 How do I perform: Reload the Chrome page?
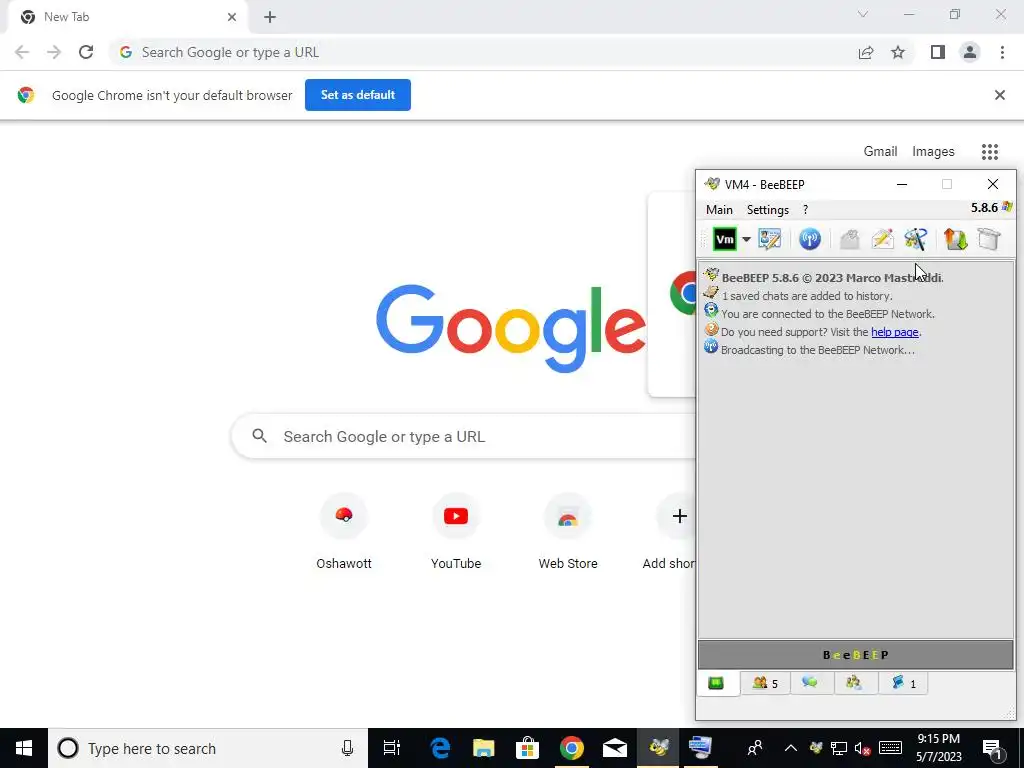pyautogui.click(x=86, y=52)
